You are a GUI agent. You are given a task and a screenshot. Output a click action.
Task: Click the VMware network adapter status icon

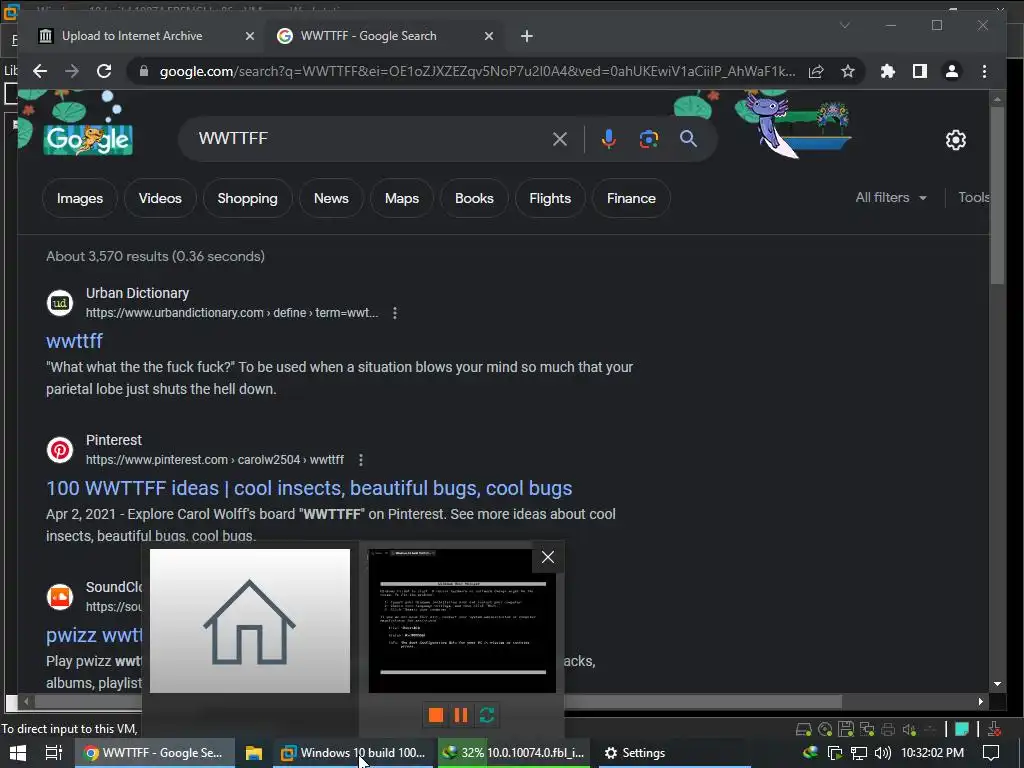click(867, 729)
